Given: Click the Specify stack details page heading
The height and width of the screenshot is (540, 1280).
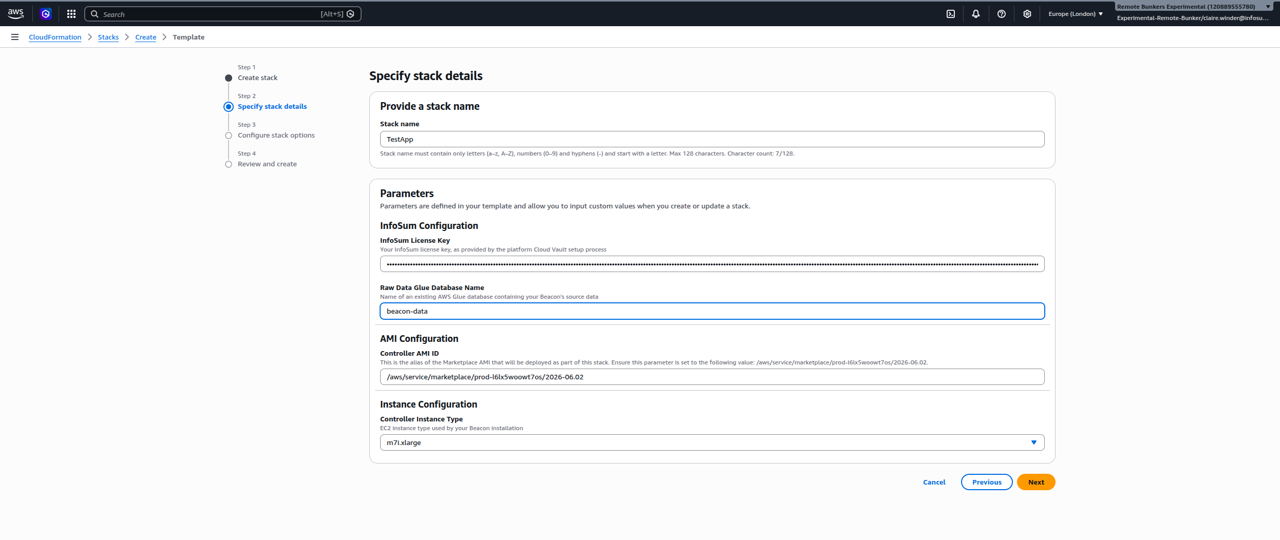Looking at the screenshot, I should pos(426,76).
